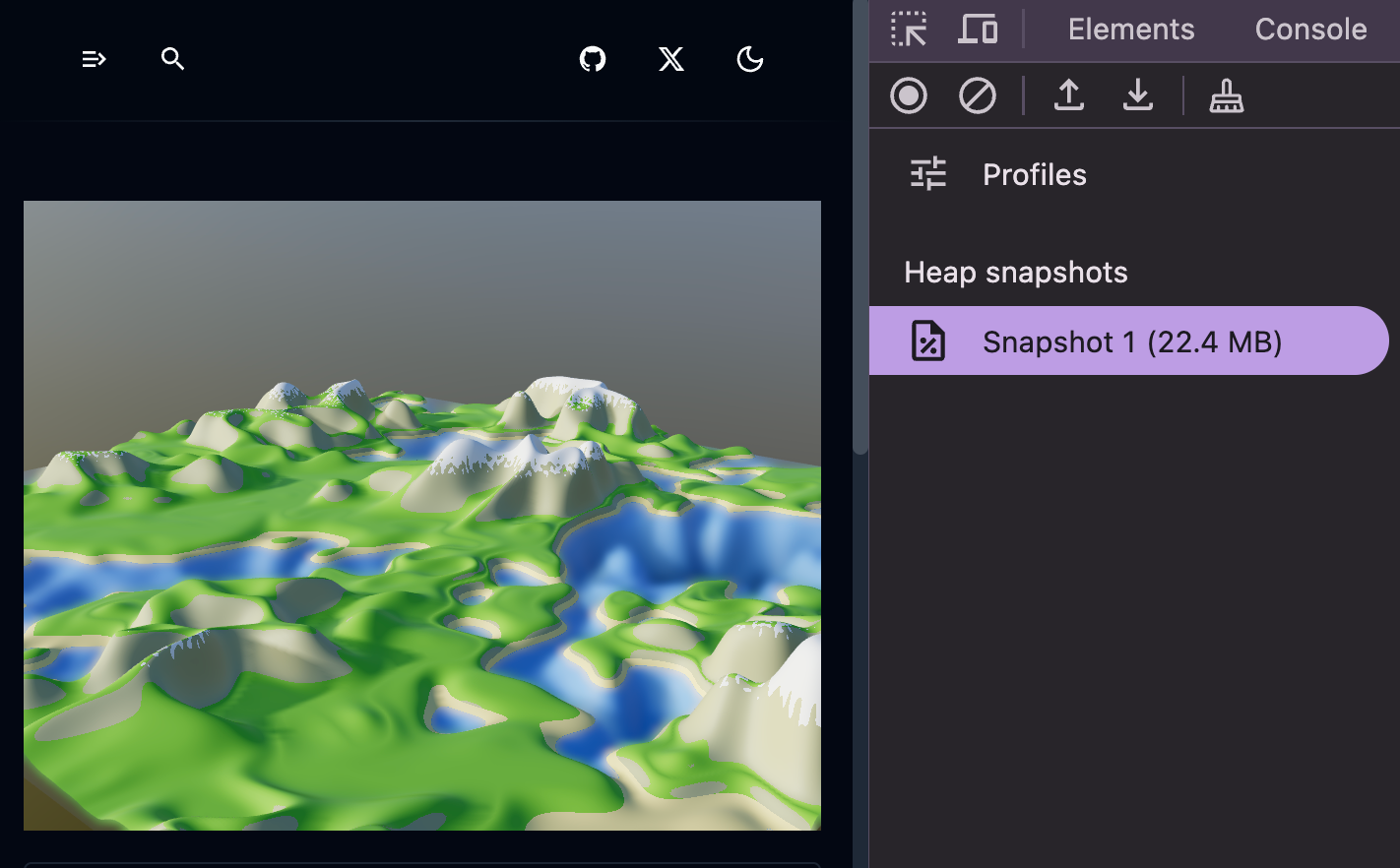Switch to the Console tab
1400x868 pixels.
(x=1309, y=30)
